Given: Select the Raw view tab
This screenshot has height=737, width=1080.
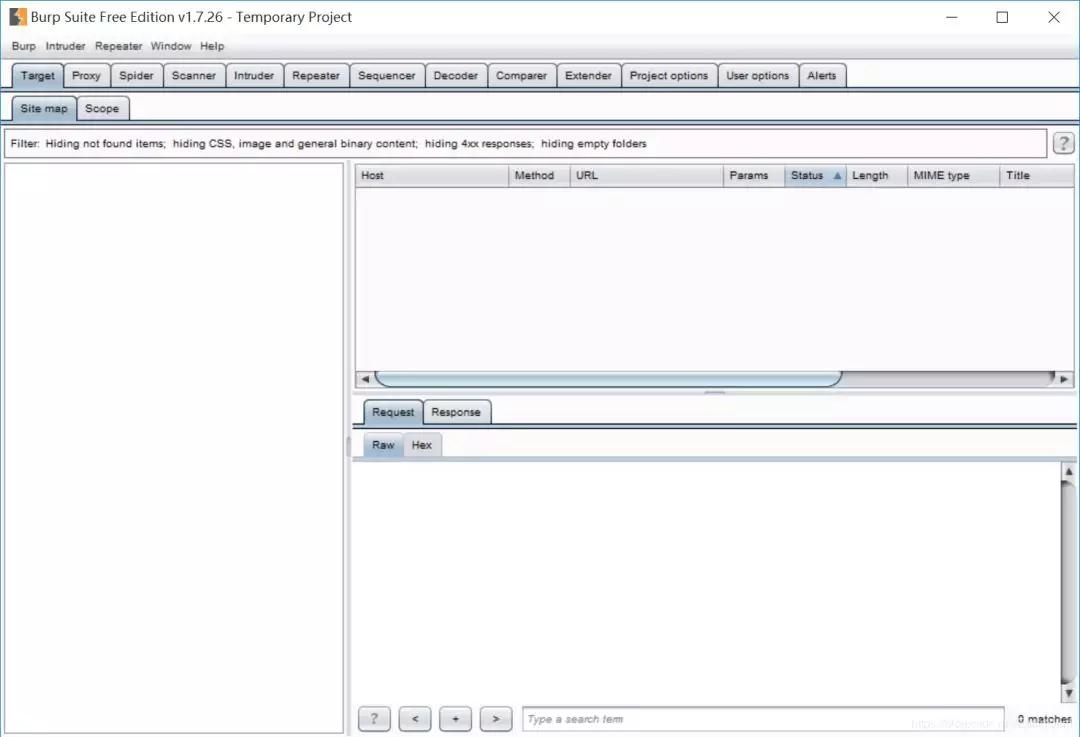Looking at the screenshot, I should coord(383,445).
